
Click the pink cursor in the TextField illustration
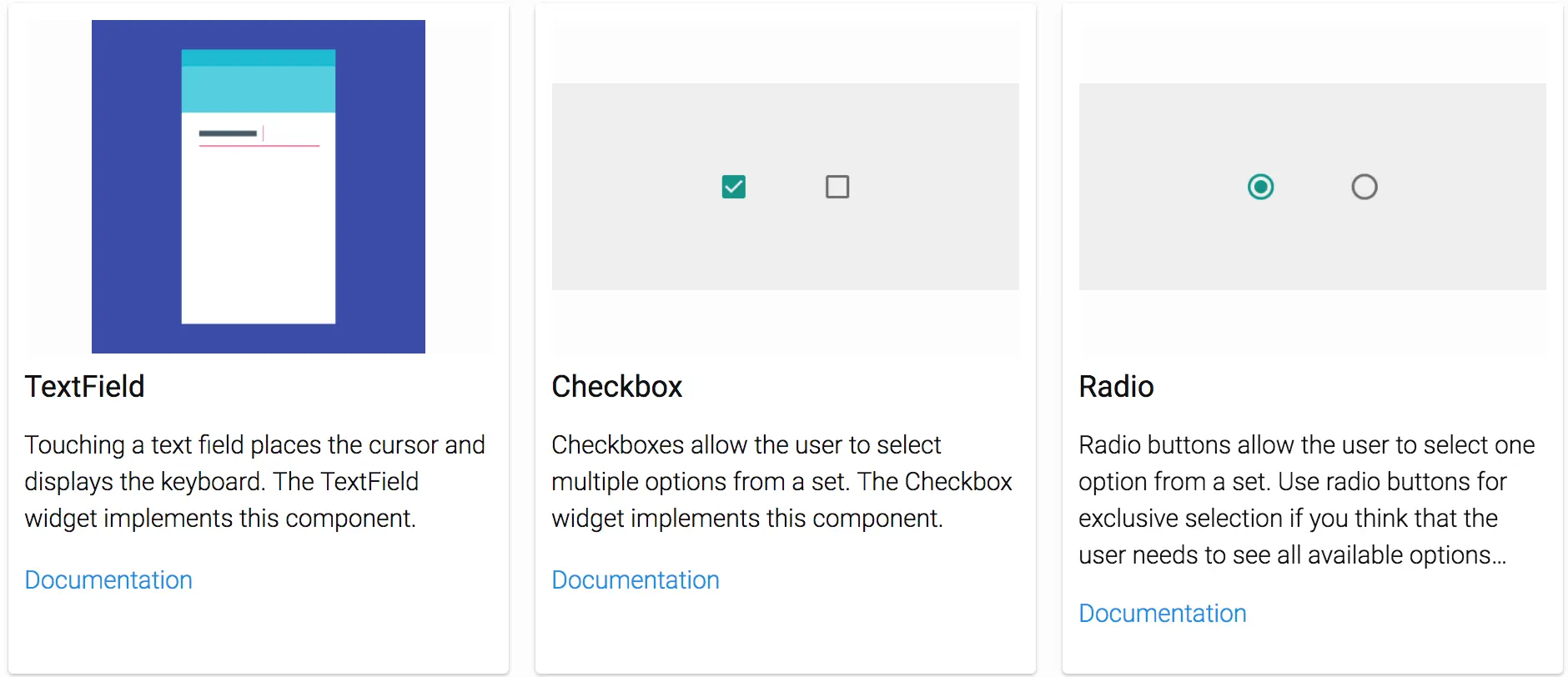click(263, 133)
